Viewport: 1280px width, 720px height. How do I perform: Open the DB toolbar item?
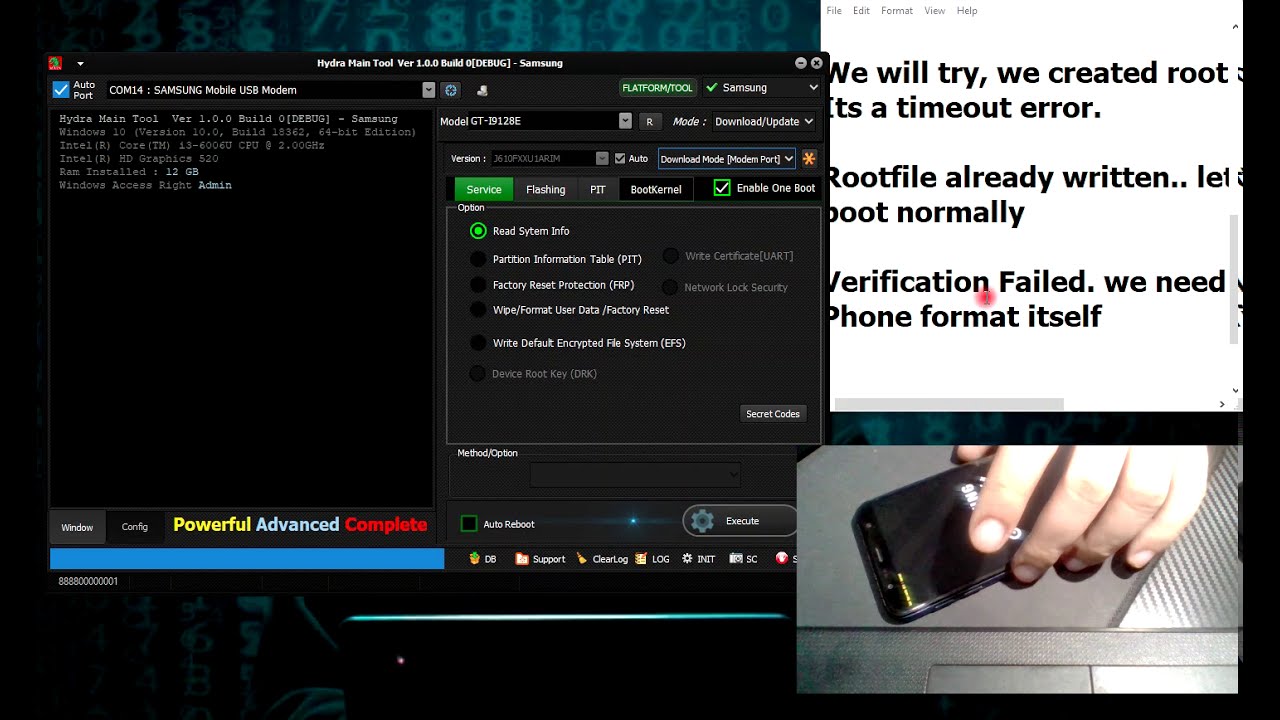coord(483,559)
